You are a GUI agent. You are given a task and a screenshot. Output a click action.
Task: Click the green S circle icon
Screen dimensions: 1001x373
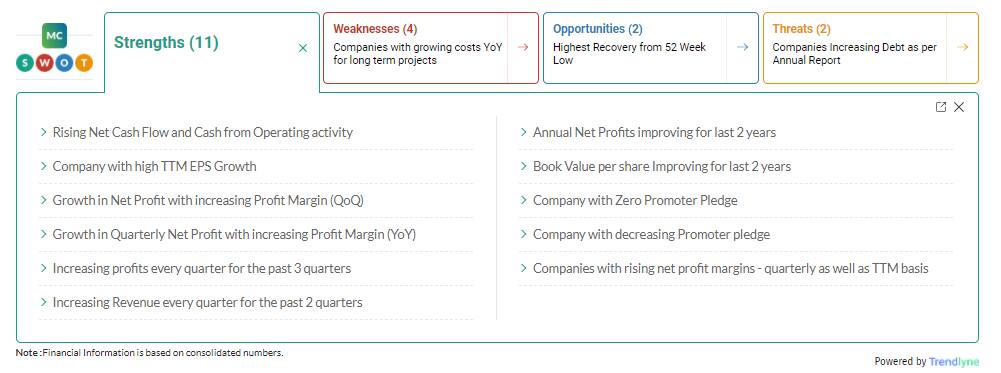tap(25, 63)
